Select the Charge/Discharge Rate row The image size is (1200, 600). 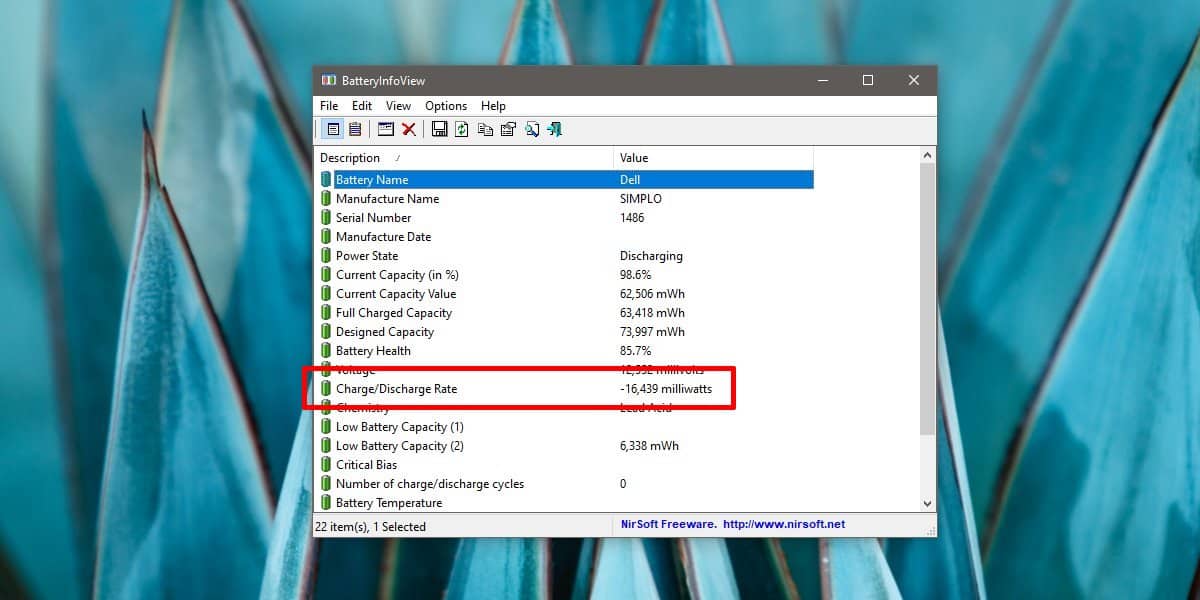coord(564,389)
